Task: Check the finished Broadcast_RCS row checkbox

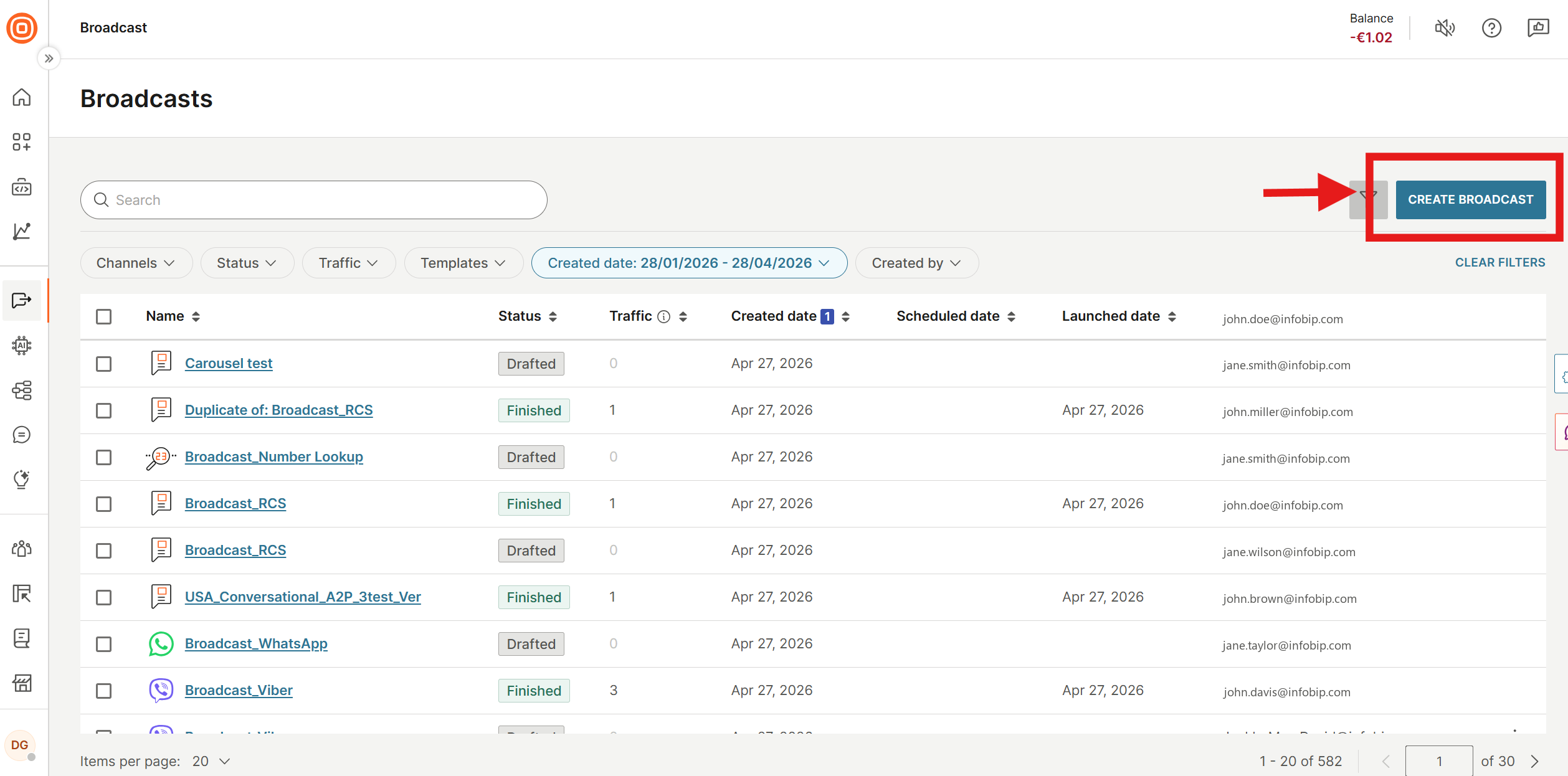Action: tap(104, 504)
